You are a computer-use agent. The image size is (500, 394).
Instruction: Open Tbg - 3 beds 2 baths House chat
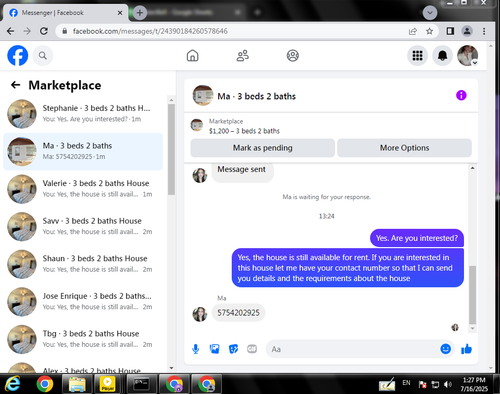click(83, 339)
